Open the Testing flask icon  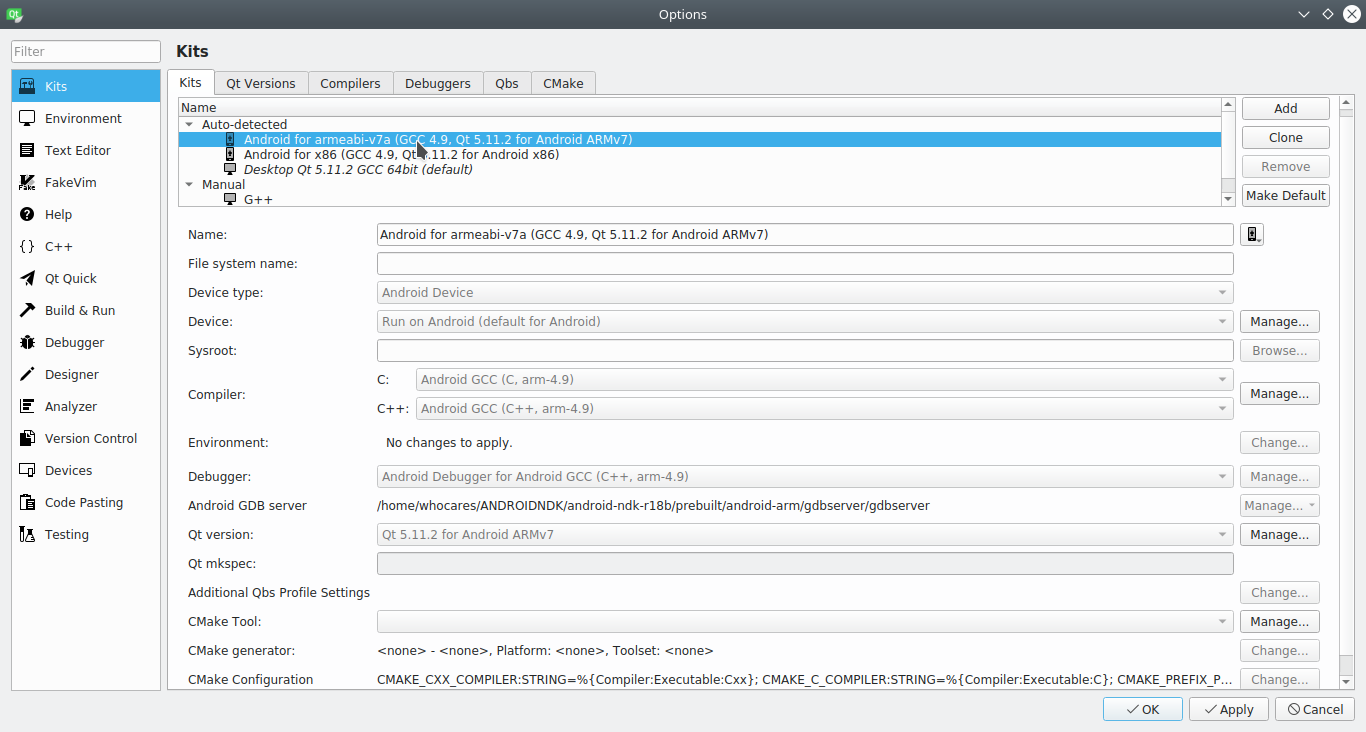(x=27, y=534)
